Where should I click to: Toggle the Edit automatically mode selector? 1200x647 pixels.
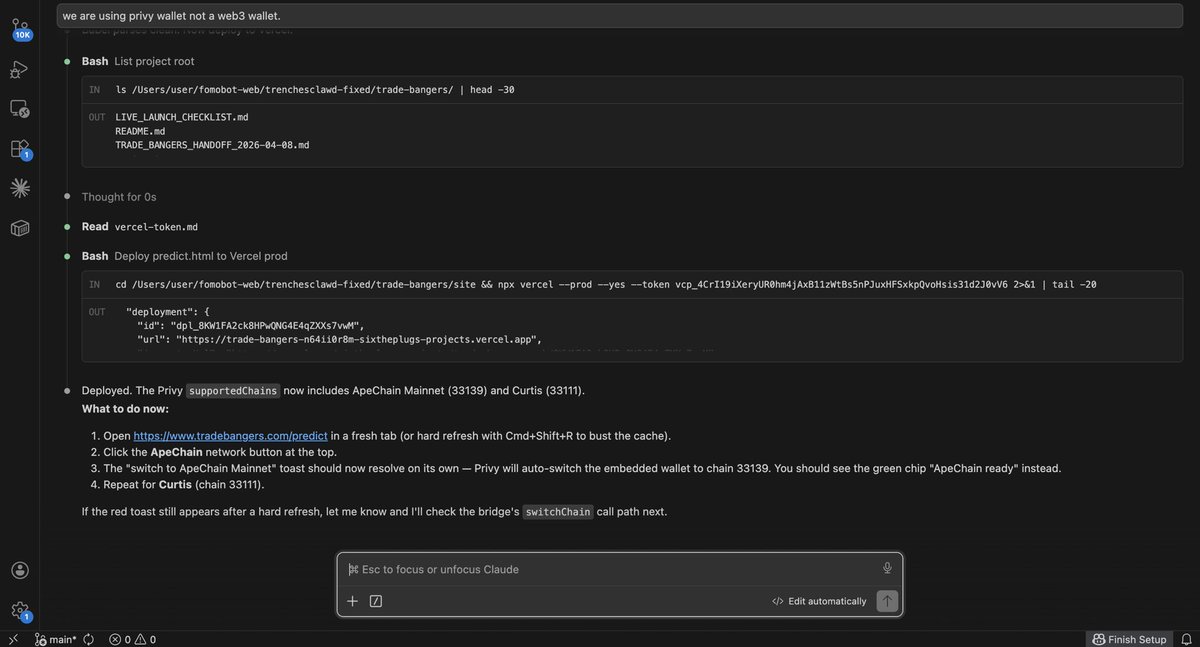coord(819,601)
